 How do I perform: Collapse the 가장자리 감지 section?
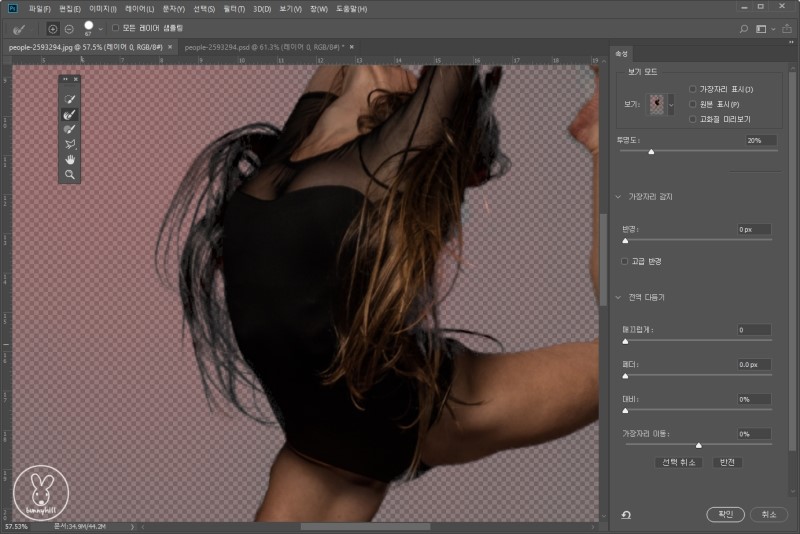619,196
